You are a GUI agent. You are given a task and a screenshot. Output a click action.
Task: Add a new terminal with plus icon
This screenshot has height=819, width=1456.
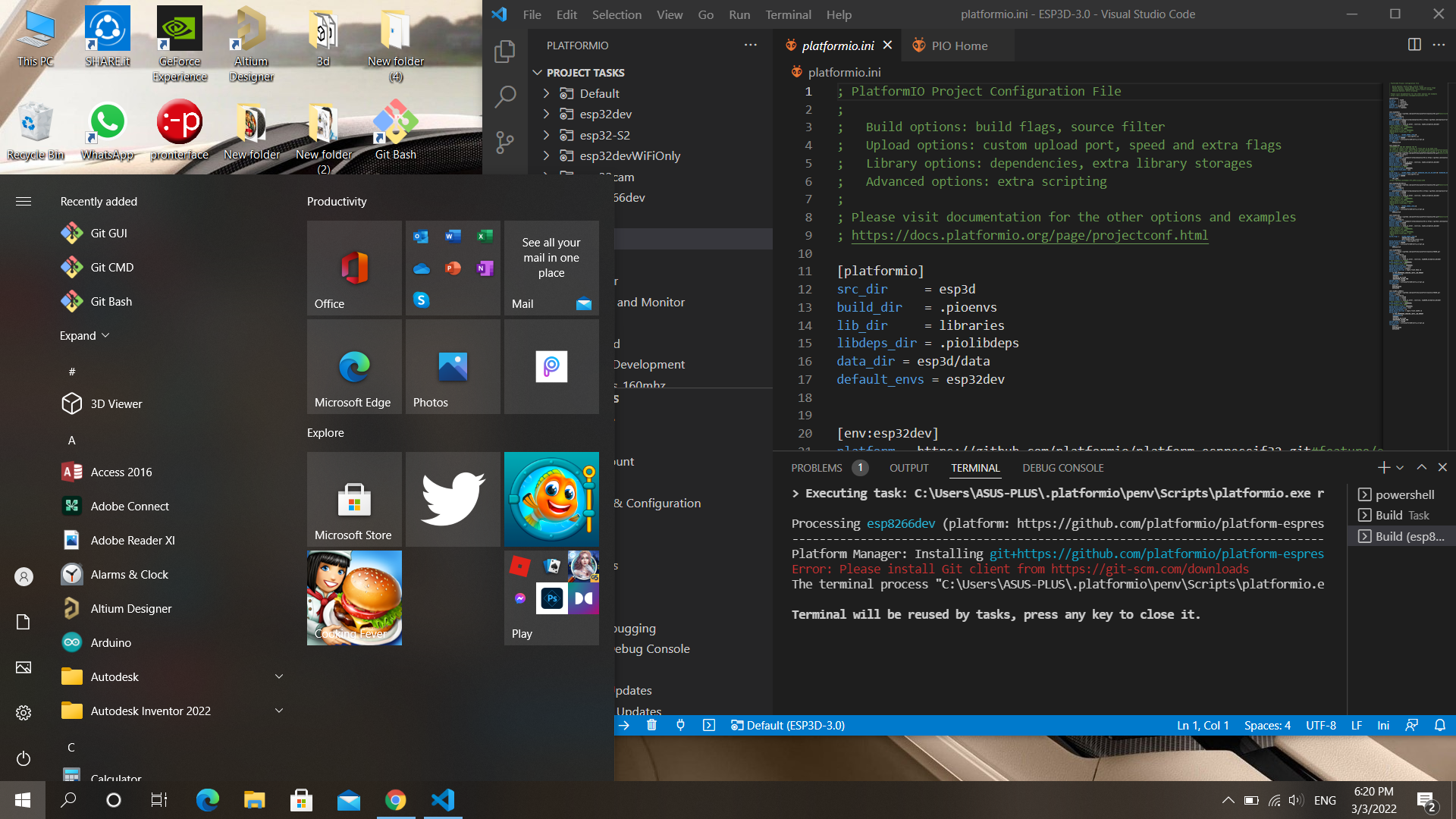[1384, 468]
